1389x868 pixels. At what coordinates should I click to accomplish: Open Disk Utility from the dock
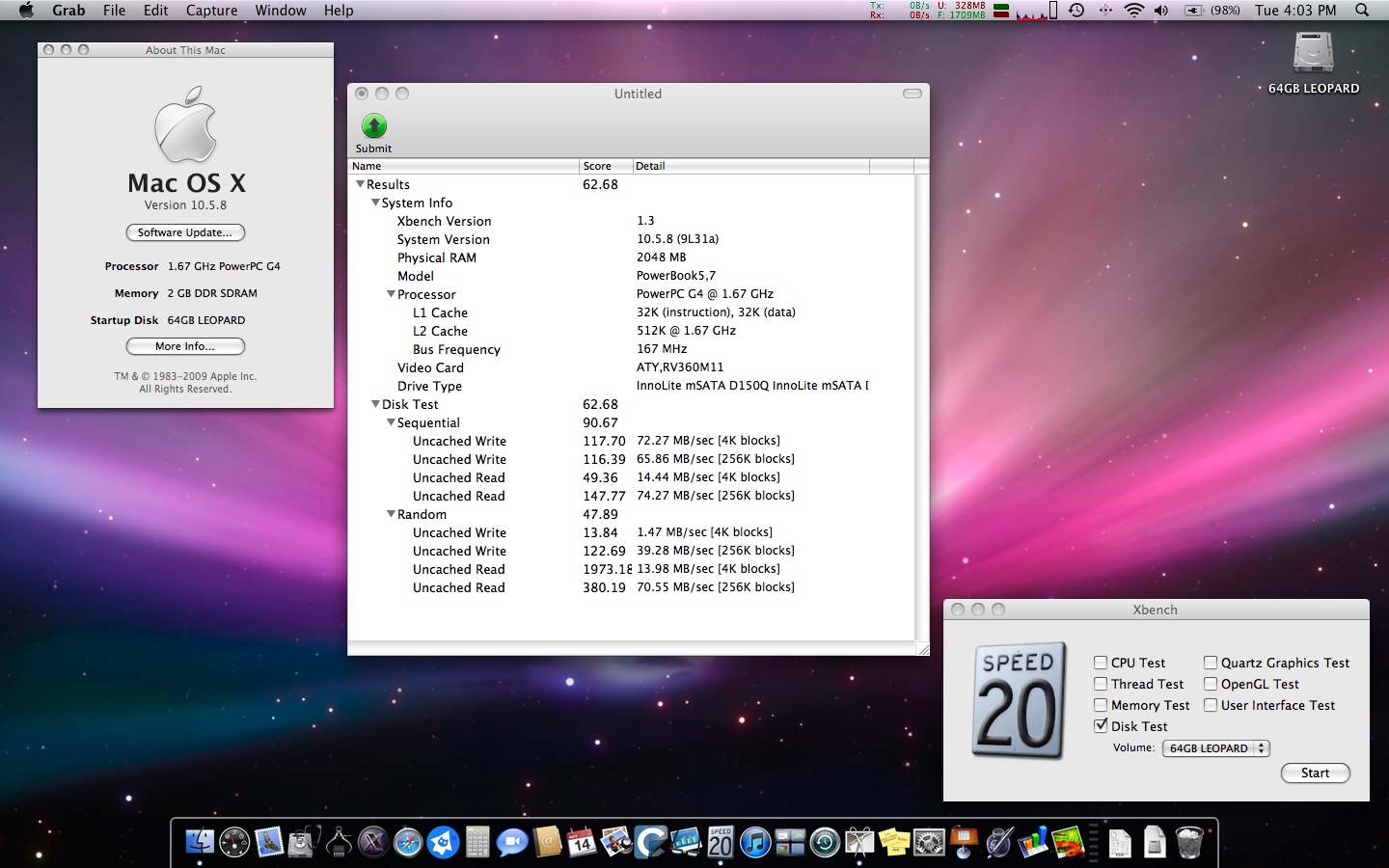pyautogui.click(x=301, y=843)
